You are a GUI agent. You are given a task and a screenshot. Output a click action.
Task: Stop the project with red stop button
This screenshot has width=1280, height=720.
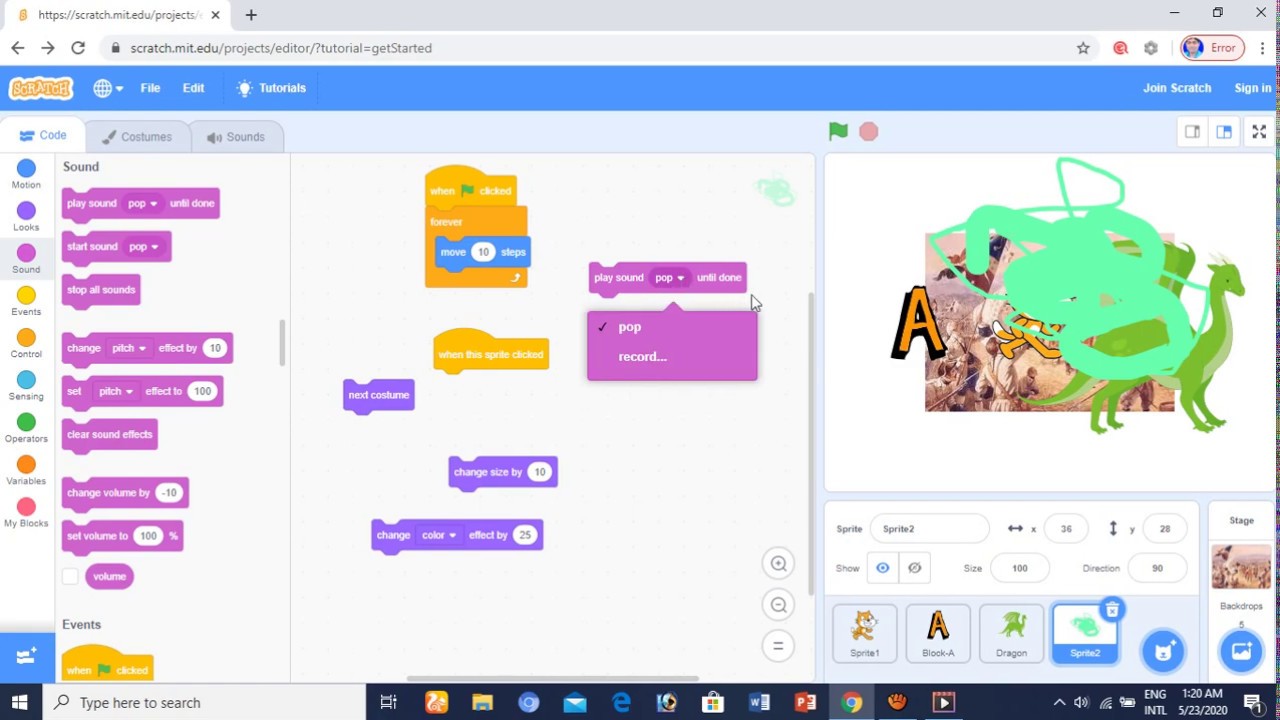[868, 131]
